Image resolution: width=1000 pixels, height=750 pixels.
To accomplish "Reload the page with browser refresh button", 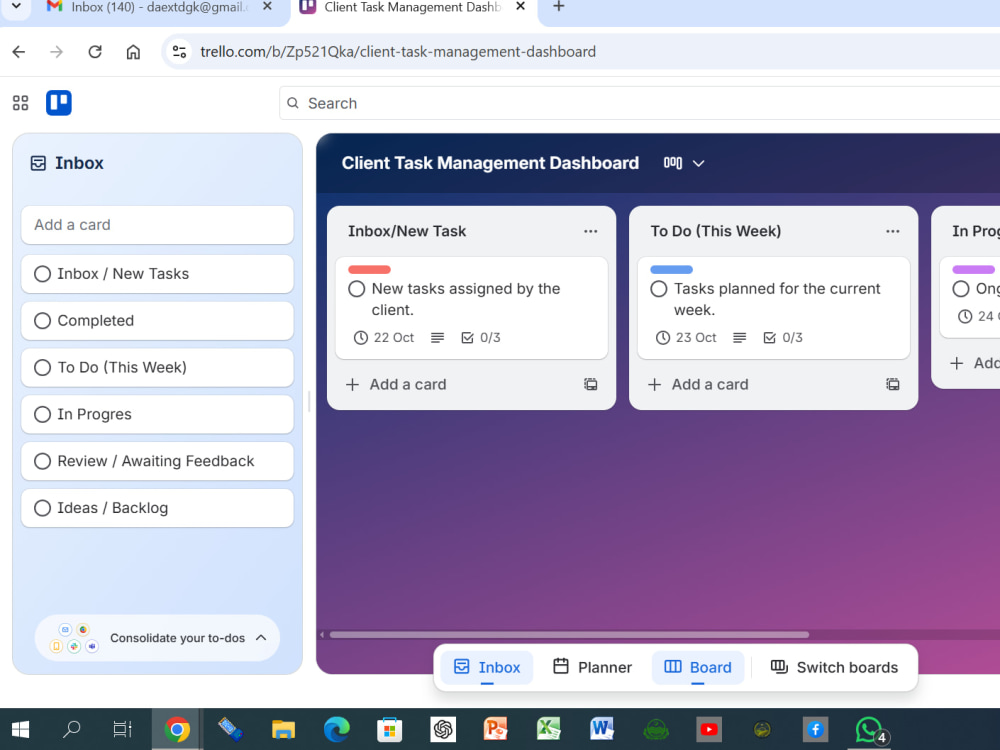I will pos(95,52).
